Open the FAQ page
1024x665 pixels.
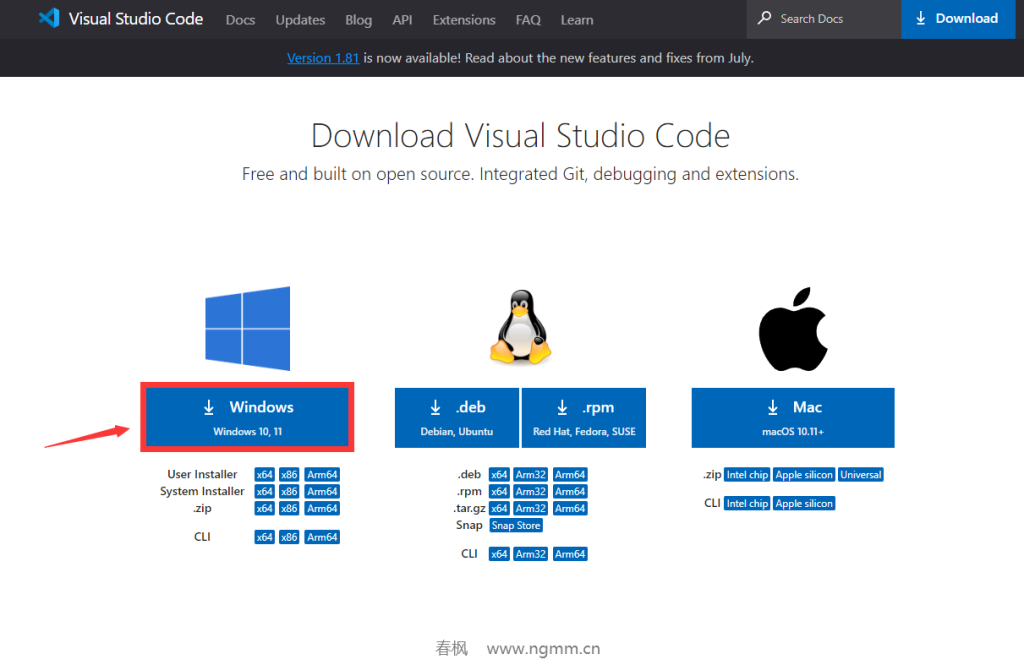(x=528, y=20)
